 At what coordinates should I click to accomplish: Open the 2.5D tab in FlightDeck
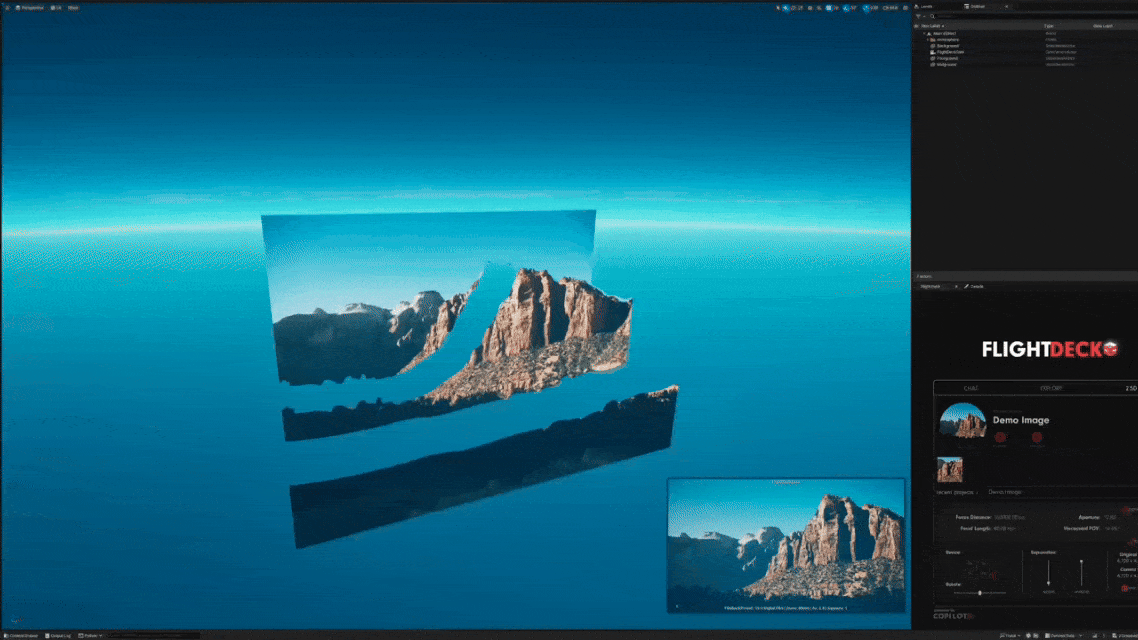pos(1131,388)
